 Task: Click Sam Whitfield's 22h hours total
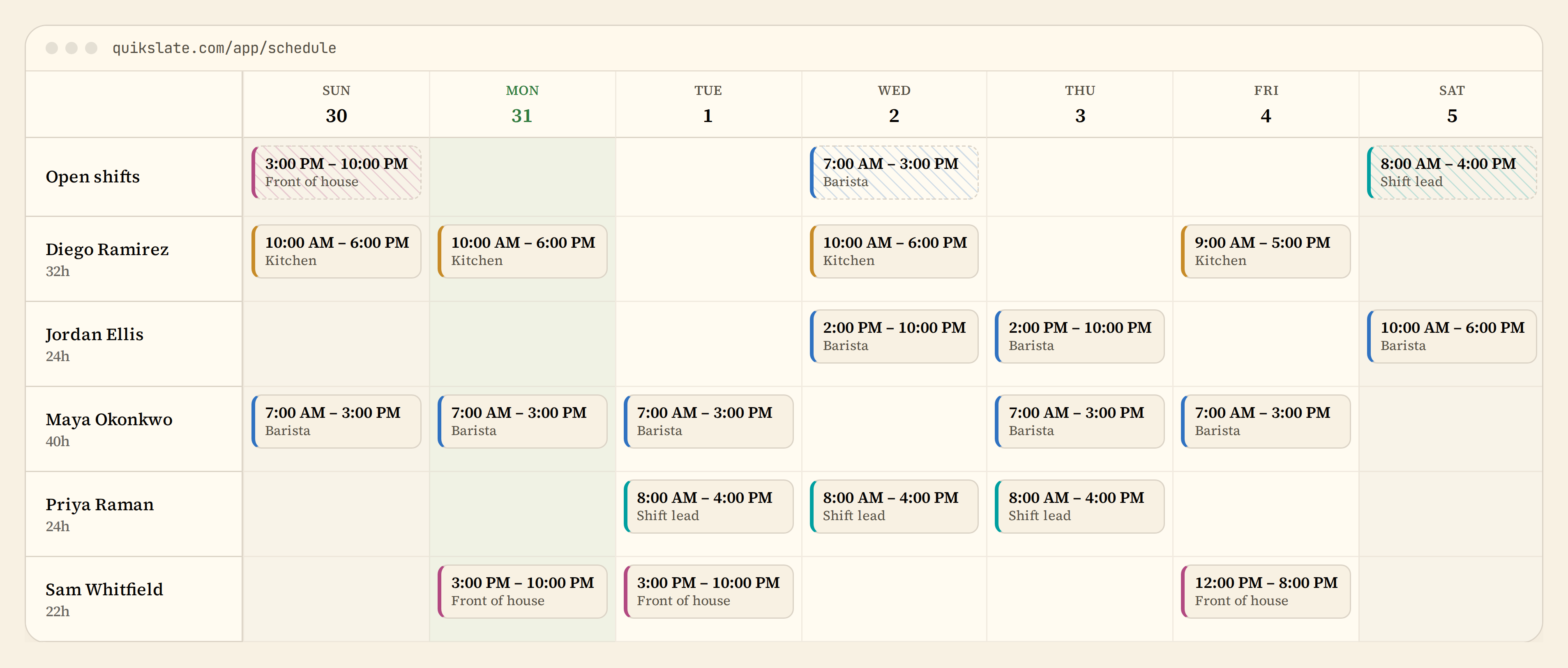[58, 611]
